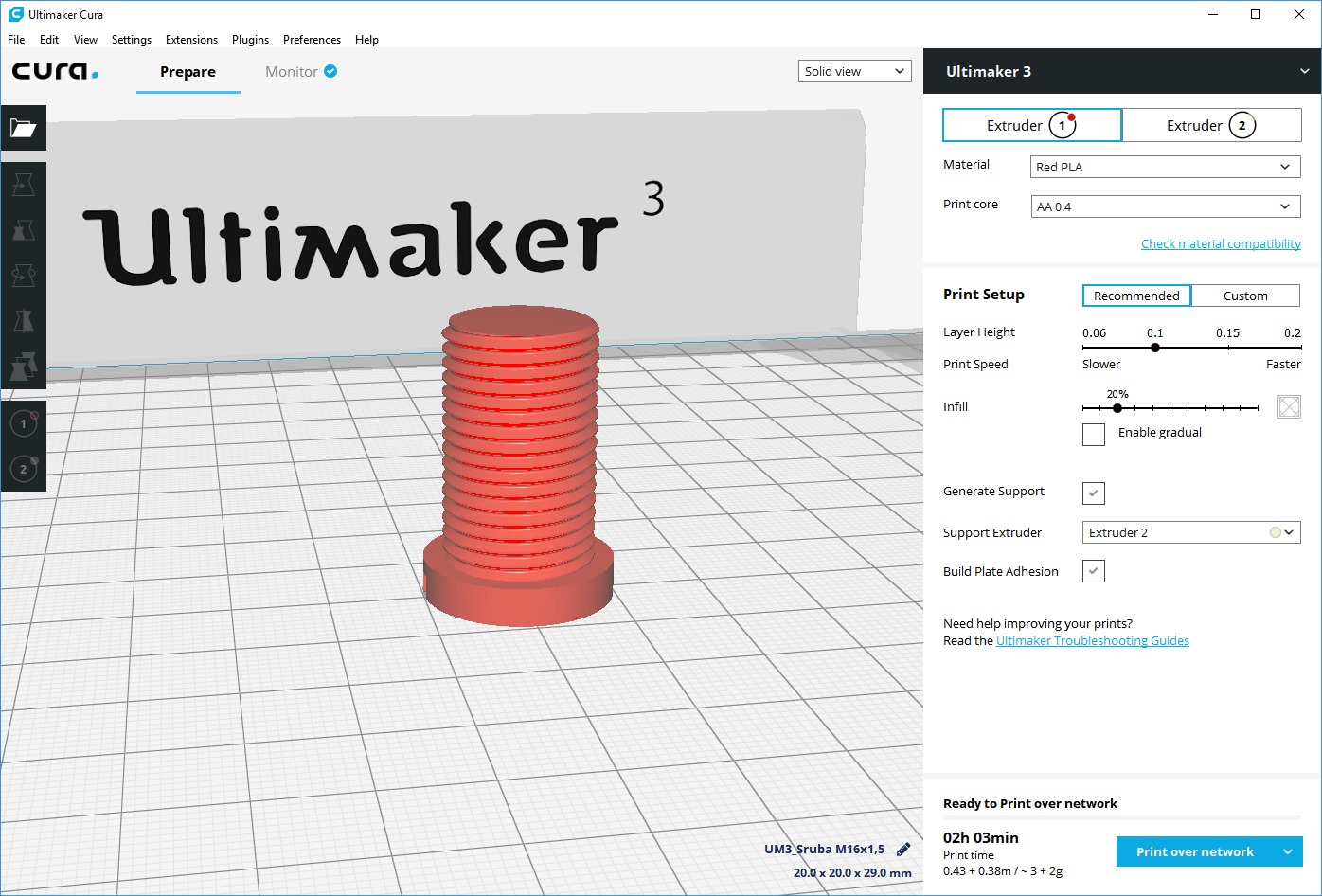Open the View menu

[85, 40]
